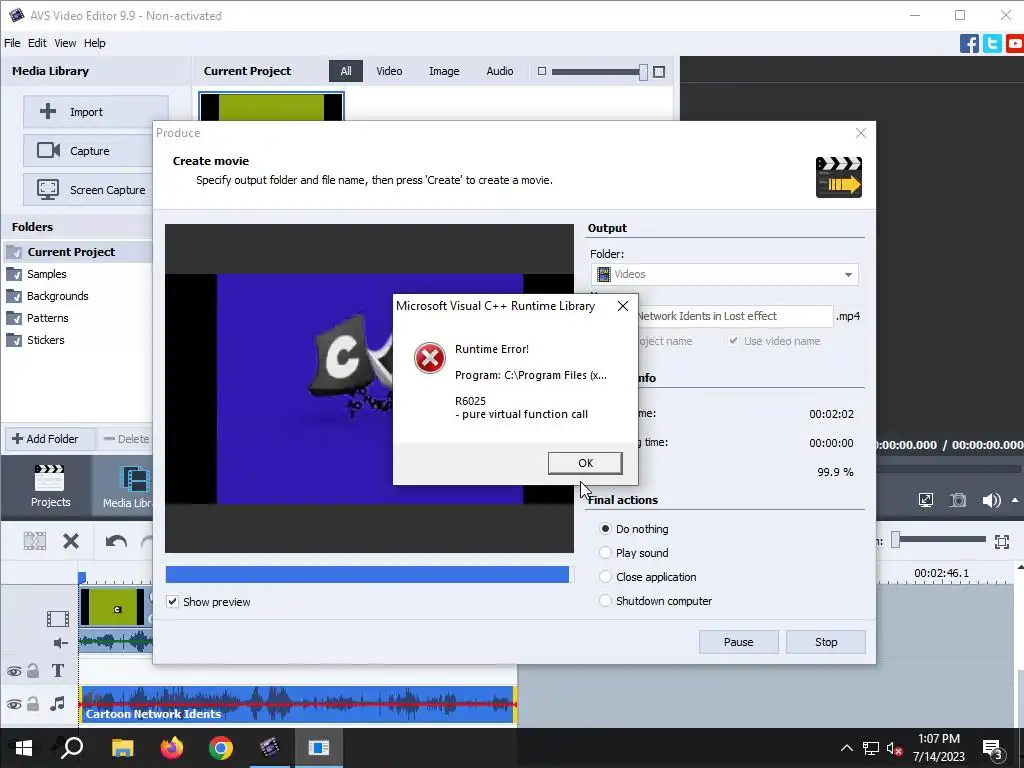Open the Facebook link icon

(969, 44)
